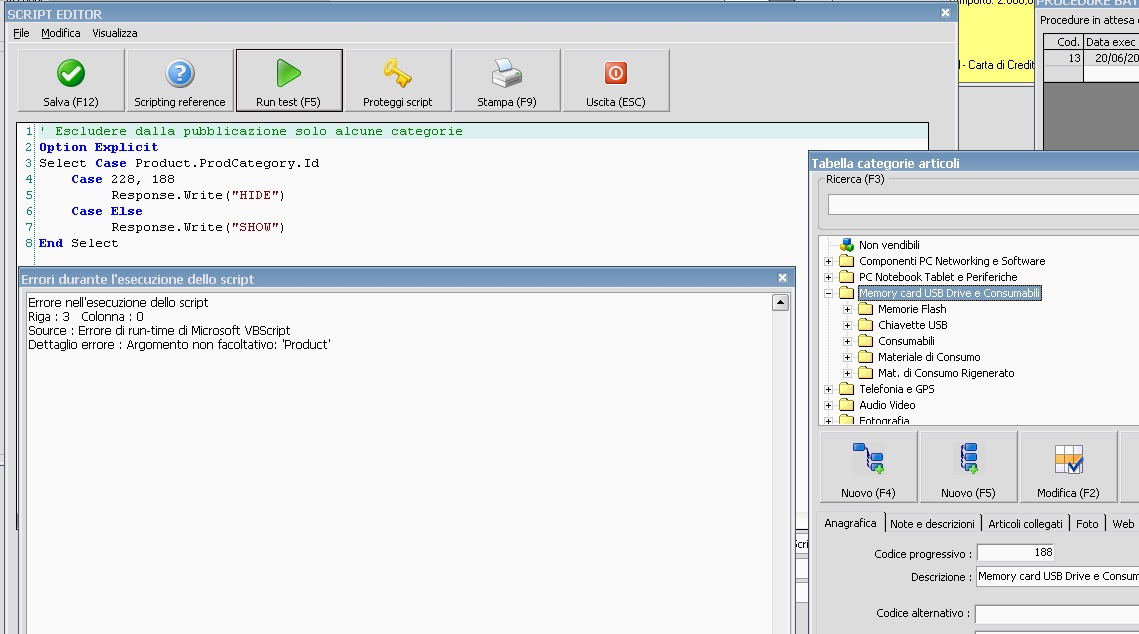Click the Select Case Product.ProdCategory.Id line
The height and width of the screenshot is (634, 1139).
point(179,163)
